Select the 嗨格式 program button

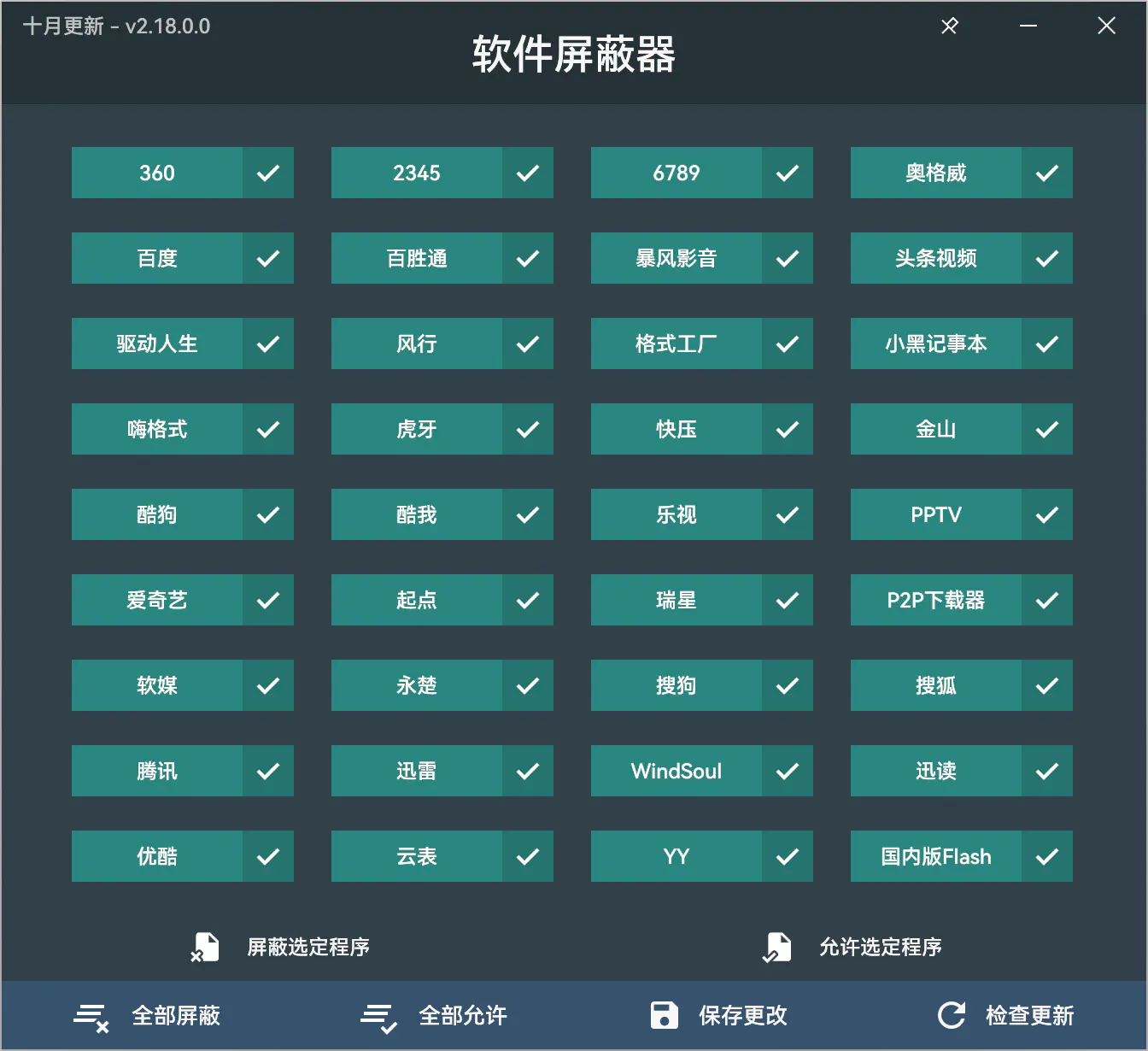[157, 429]
